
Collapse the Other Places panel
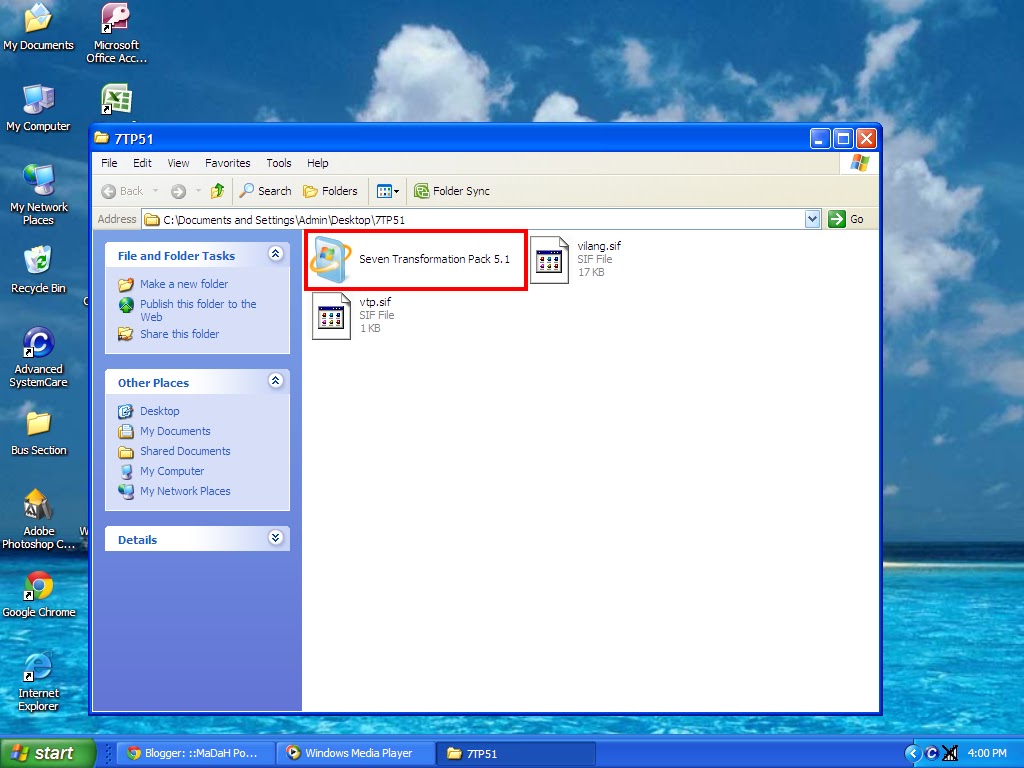pos(276,381)
